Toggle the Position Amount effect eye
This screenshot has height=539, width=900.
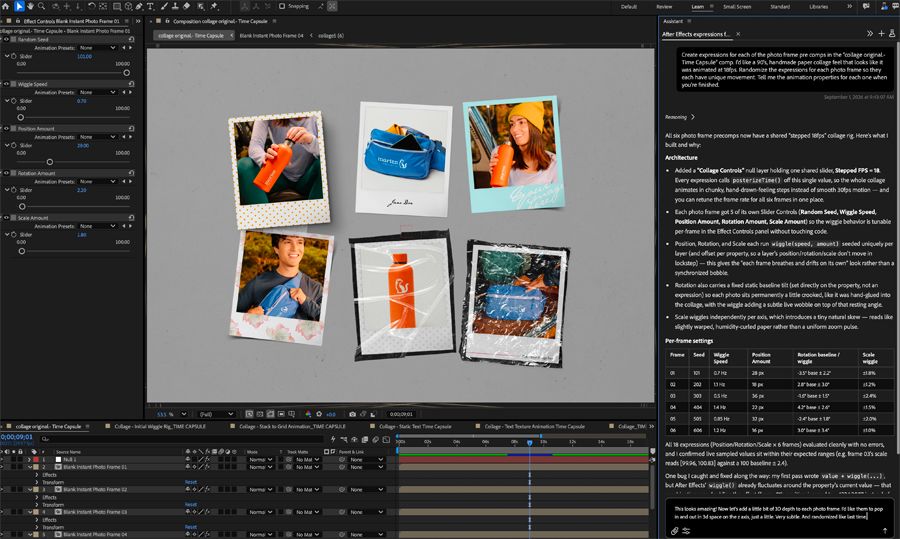(6, 129)
